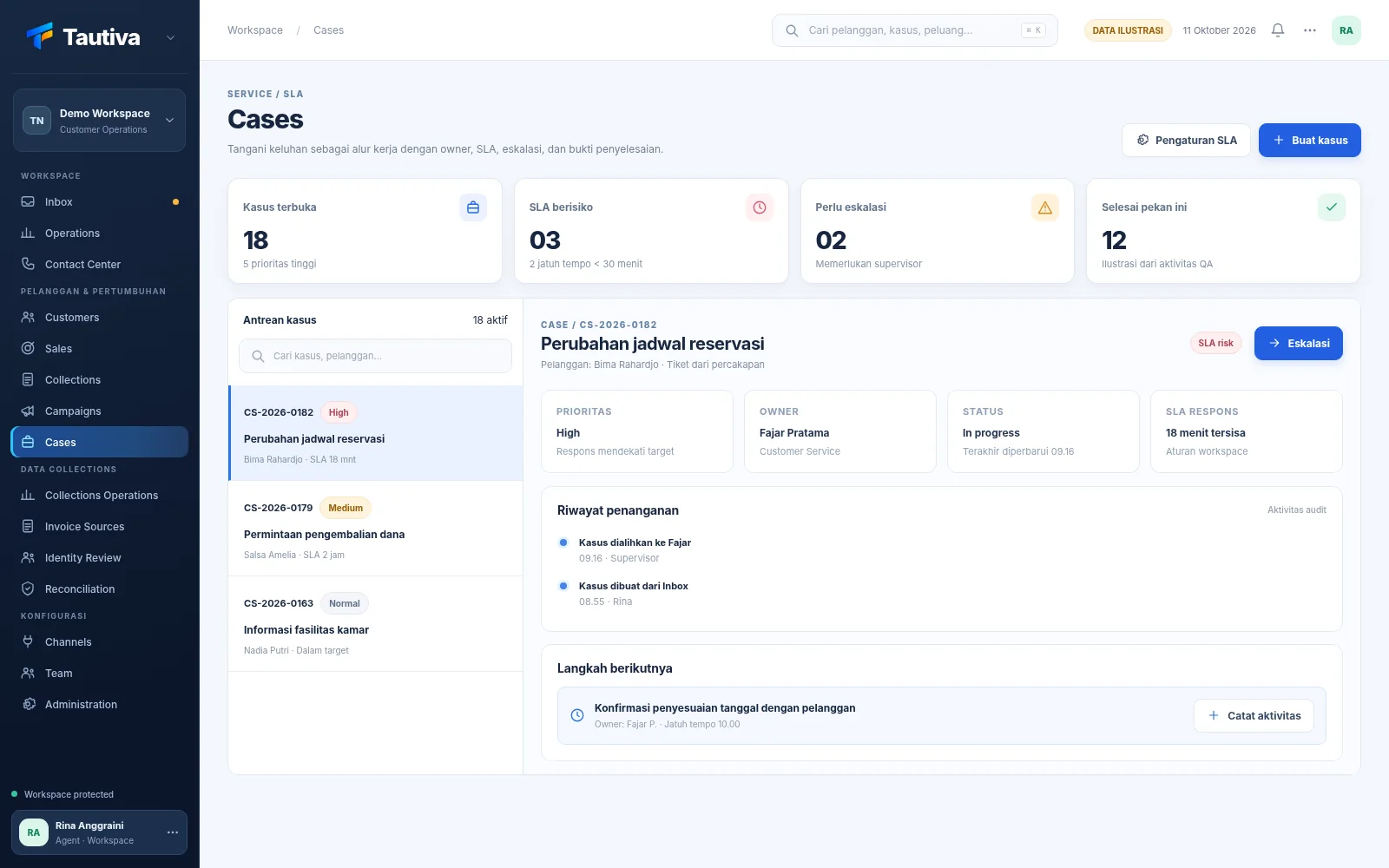
Task: Open the top bar more options menu
Action: 1310,30
